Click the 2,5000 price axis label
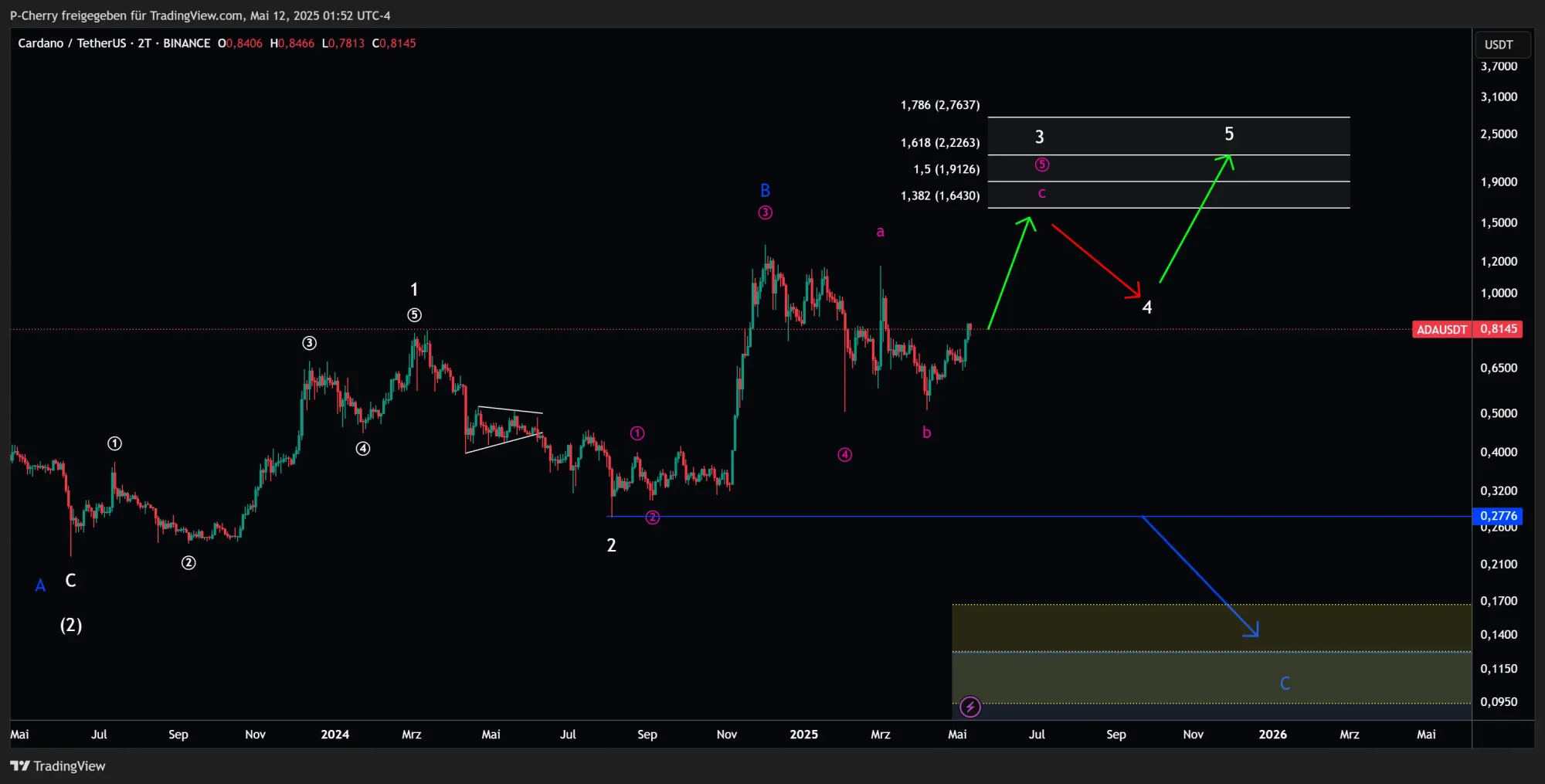Screen dimensions: 1545x784 pos(1499,134)
